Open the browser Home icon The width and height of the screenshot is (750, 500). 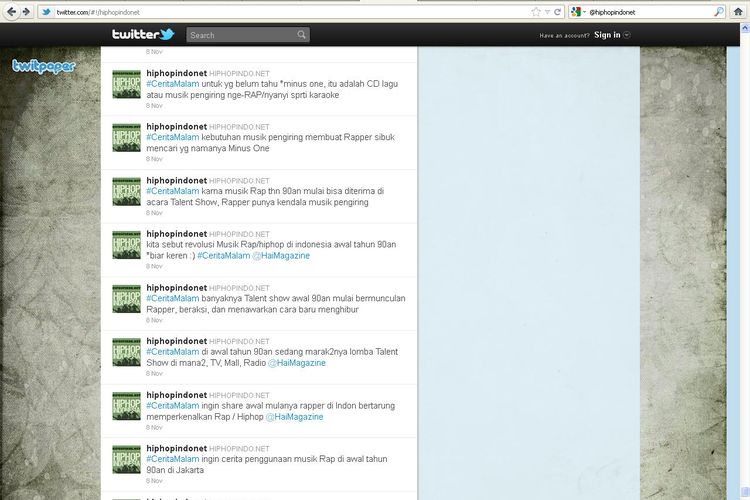738,12
